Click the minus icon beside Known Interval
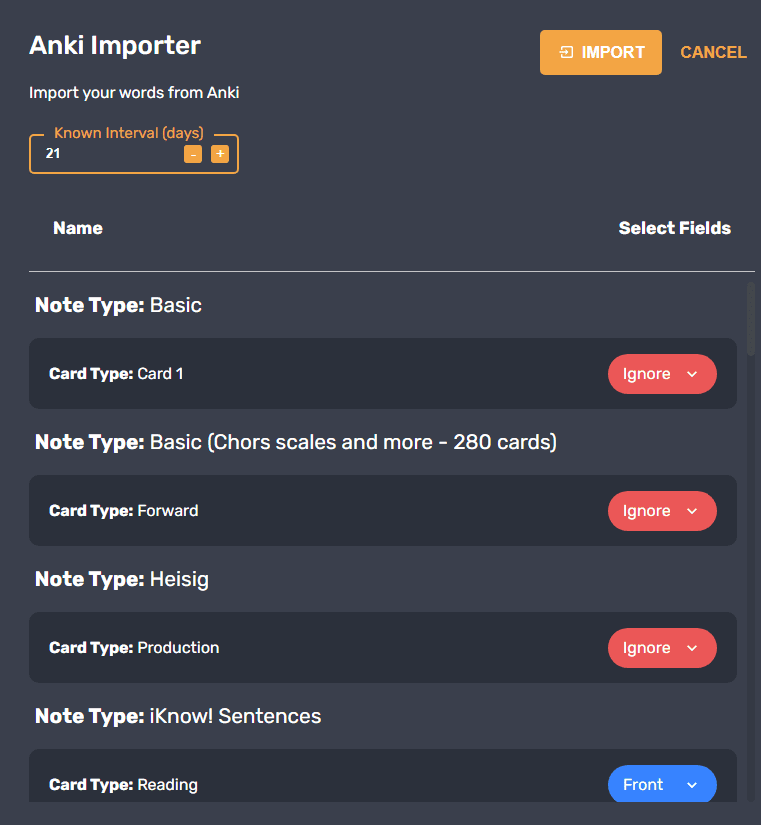The image size is (761, 825). click(x=193, y=154)
